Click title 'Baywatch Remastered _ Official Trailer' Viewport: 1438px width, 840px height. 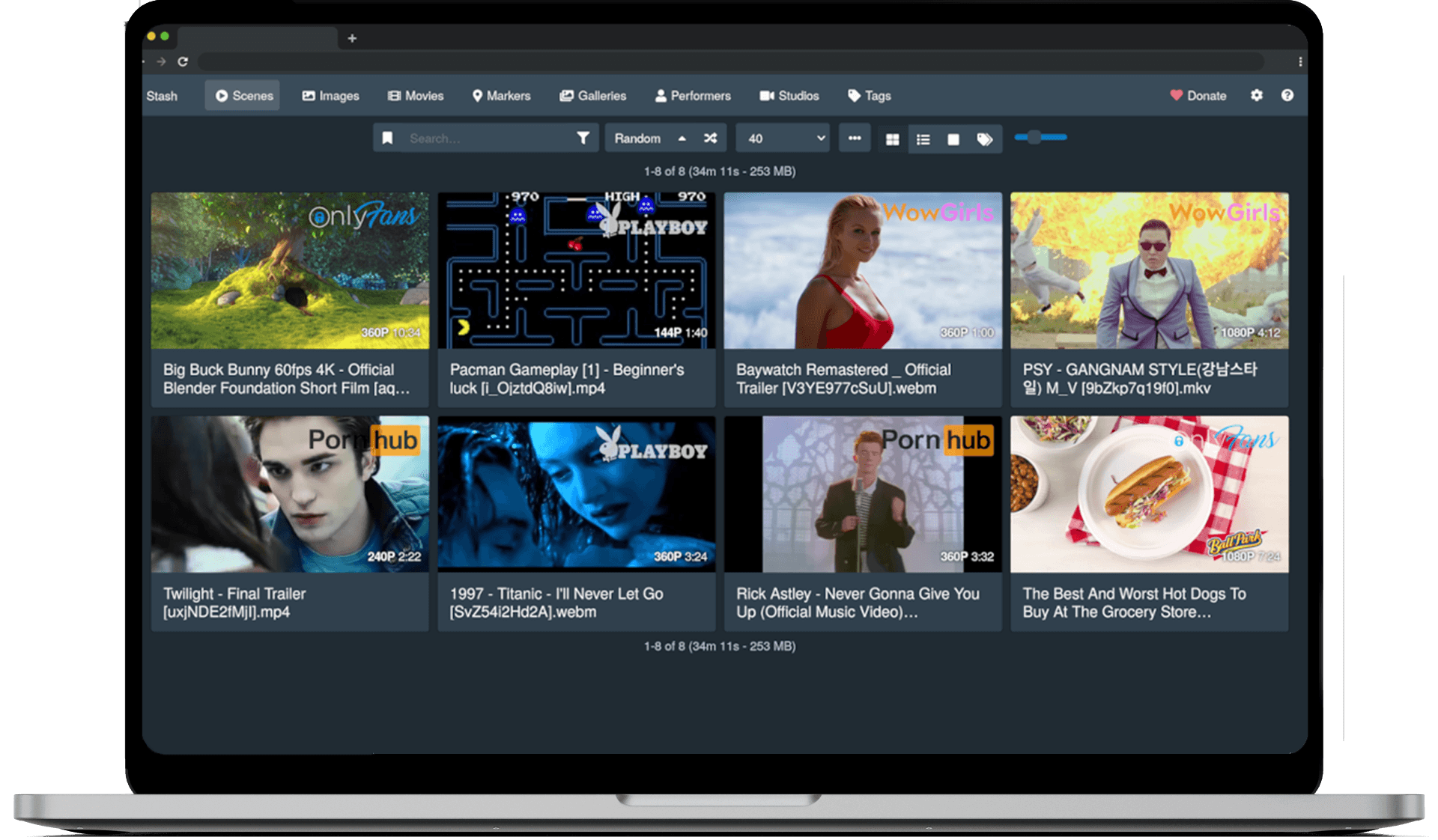[843, 379]
